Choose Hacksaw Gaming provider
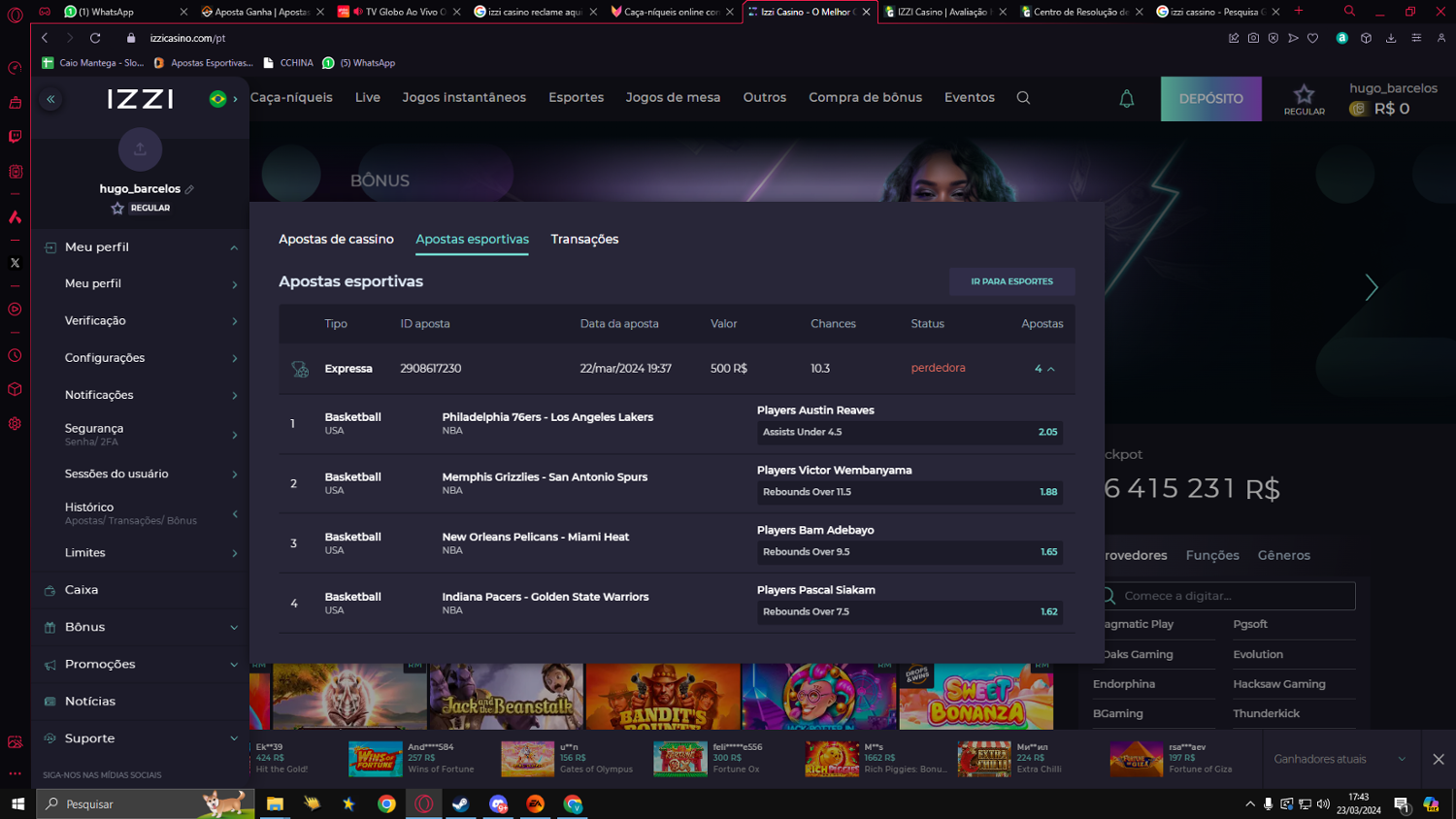 1278,684
